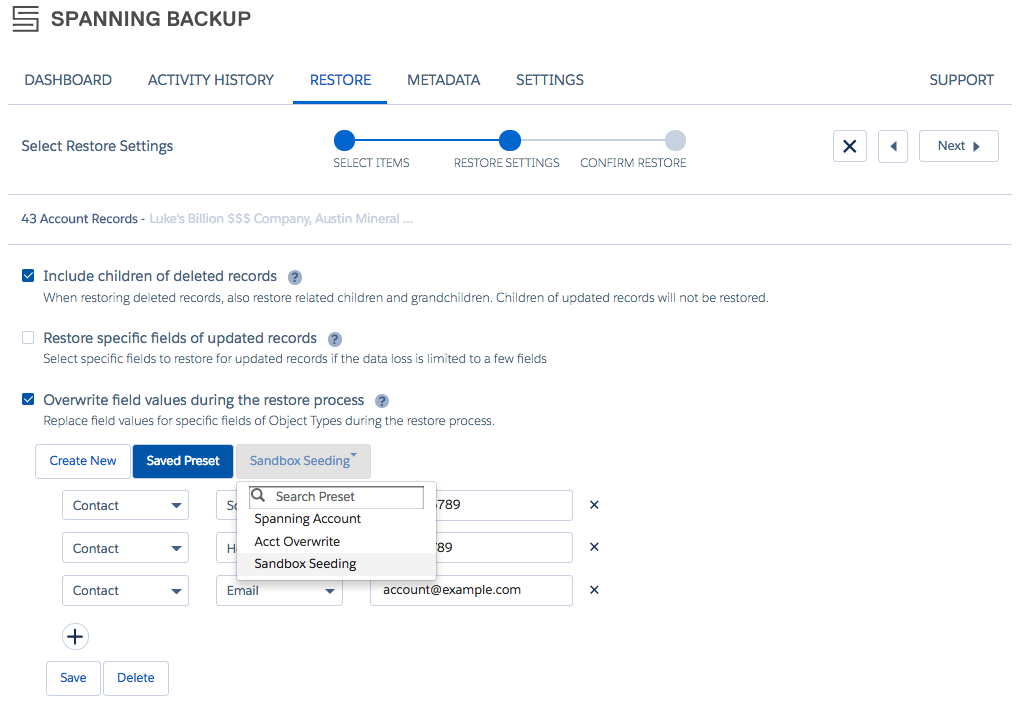Click the Next button

pyautogui.click(x=958, y=146)
